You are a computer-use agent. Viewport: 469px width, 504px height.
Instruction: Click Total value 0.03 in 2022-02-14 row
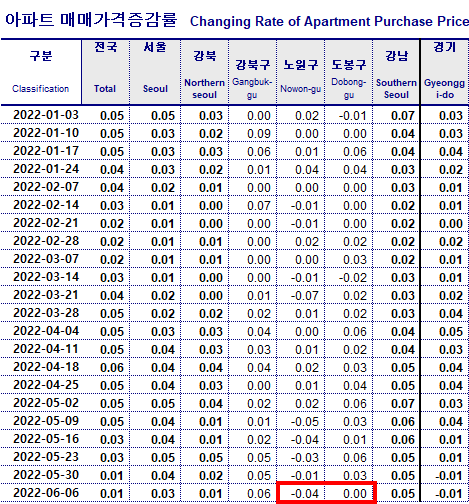click(x=112, y=206)
